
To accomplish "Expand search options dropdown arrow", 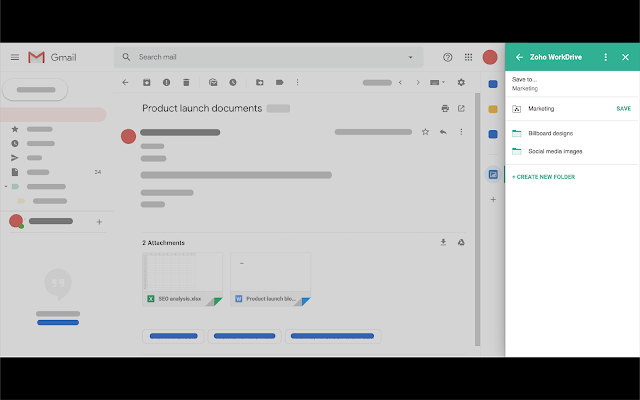I will click(x=411, y=57).
